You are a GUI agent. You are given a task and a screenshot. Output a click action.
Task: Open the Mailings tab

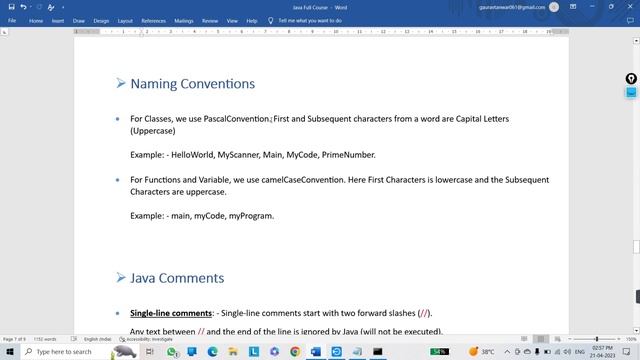coord(184,20)
